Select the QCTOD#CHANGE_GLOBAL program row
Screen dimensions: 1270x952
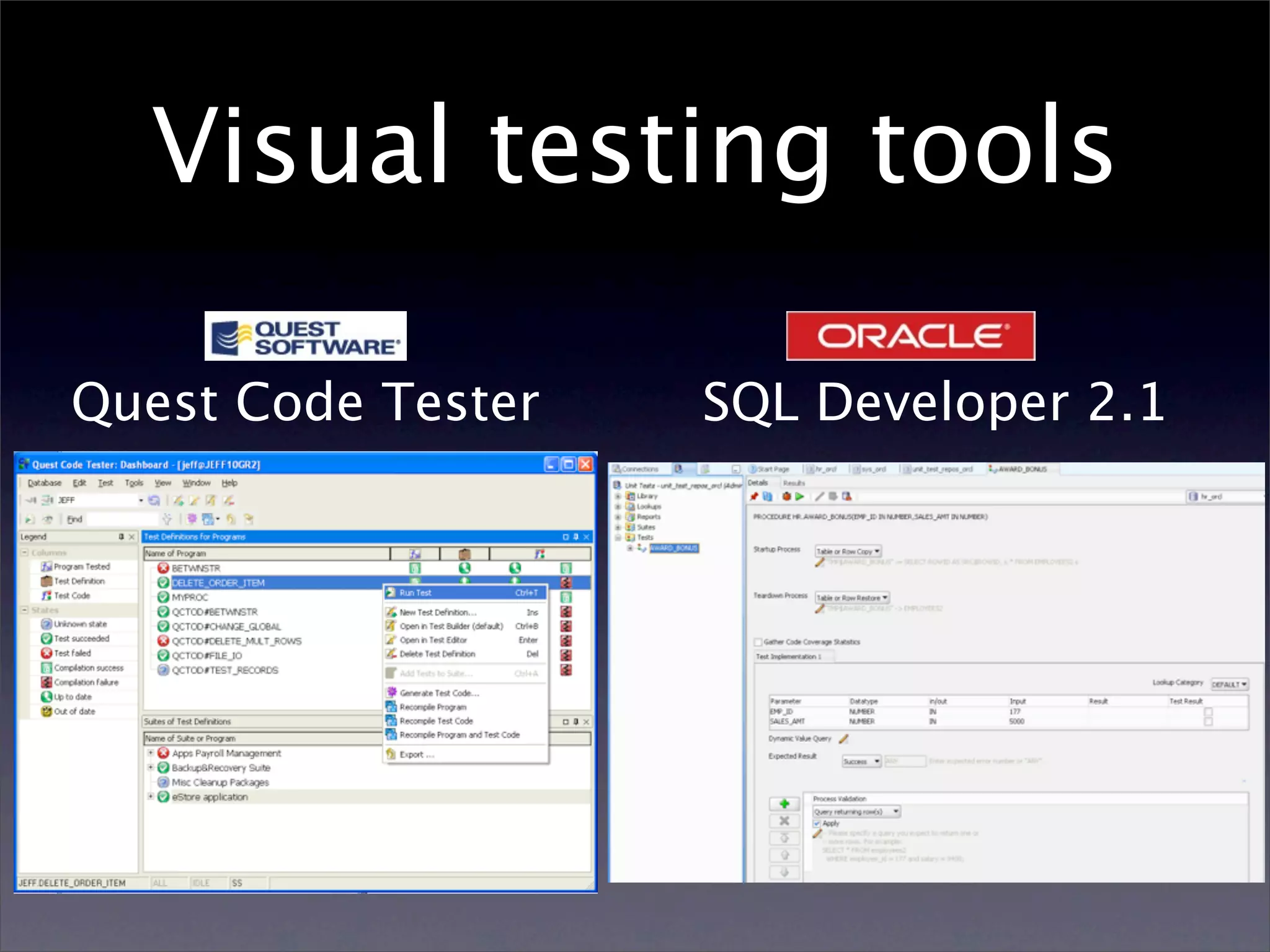[x=226, y=626]
